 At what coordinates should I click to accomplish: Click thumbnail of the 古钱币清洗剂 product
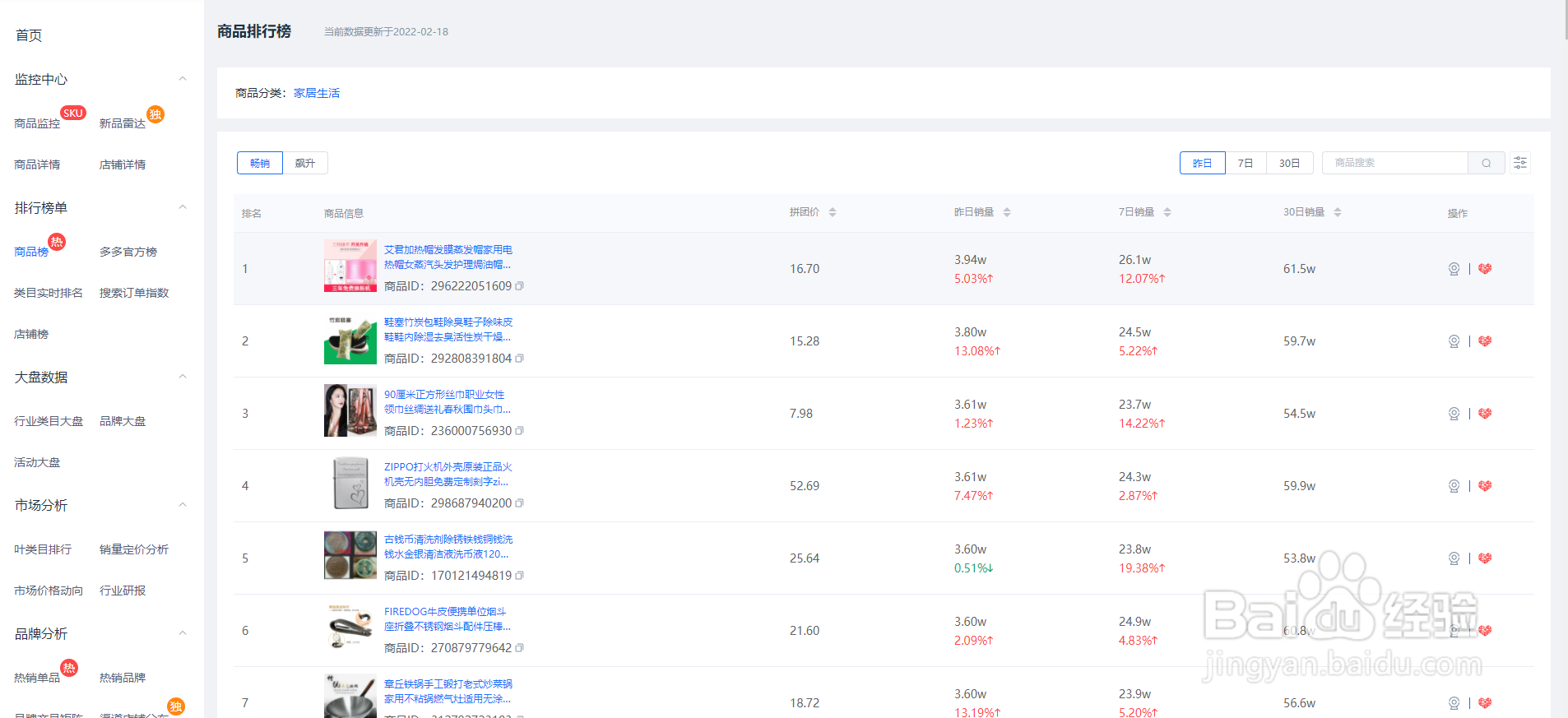coord(350,555)
